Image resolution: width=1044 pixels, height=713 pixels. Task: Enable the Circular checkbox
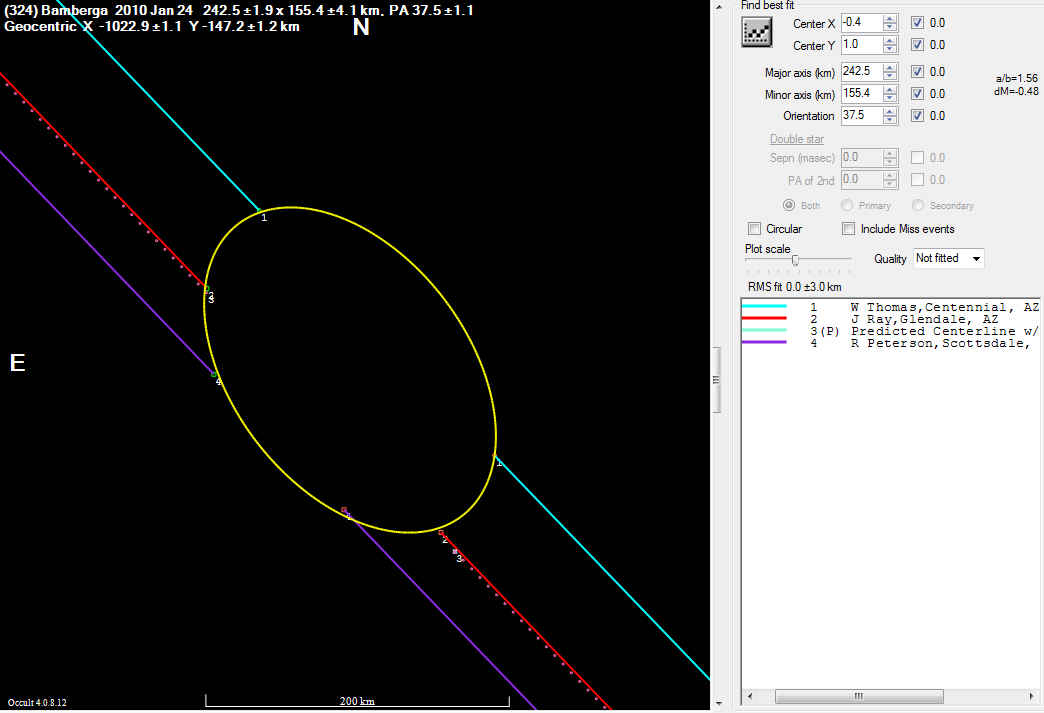pos(755,229)
